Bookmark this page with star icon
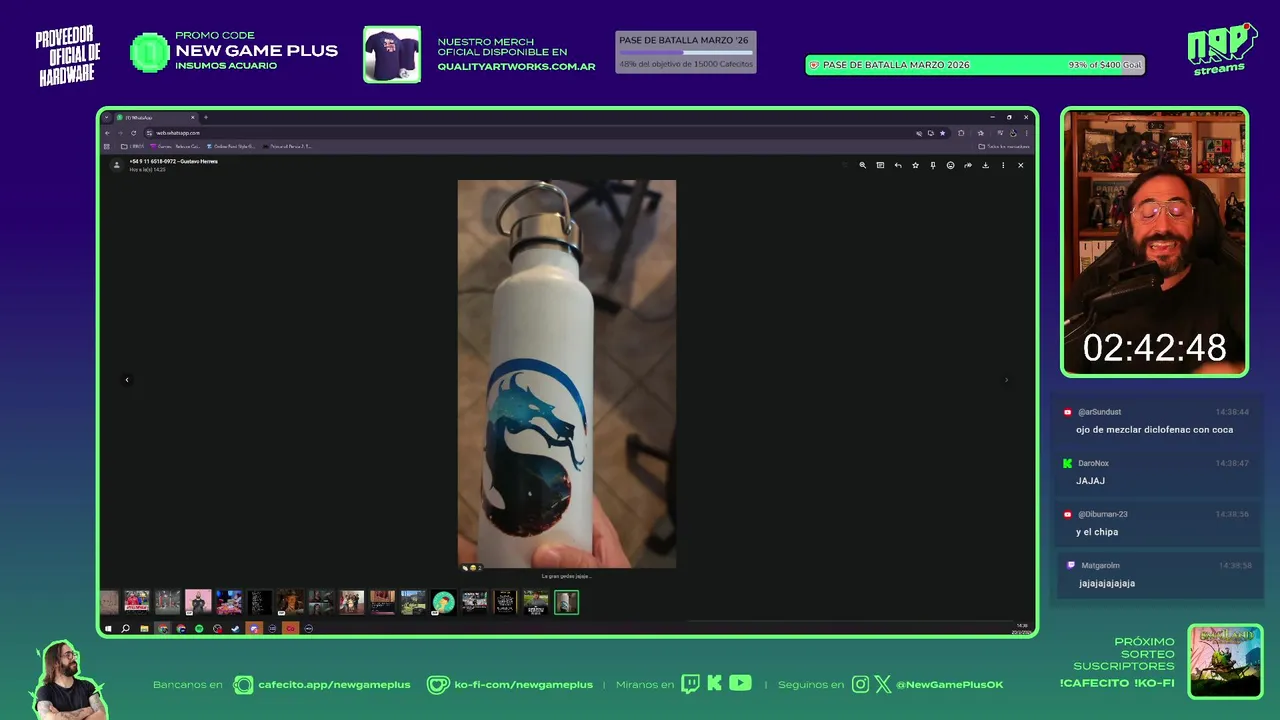Screen dimensions: 1280x720 pyautogui.click(x=942, y=133)
